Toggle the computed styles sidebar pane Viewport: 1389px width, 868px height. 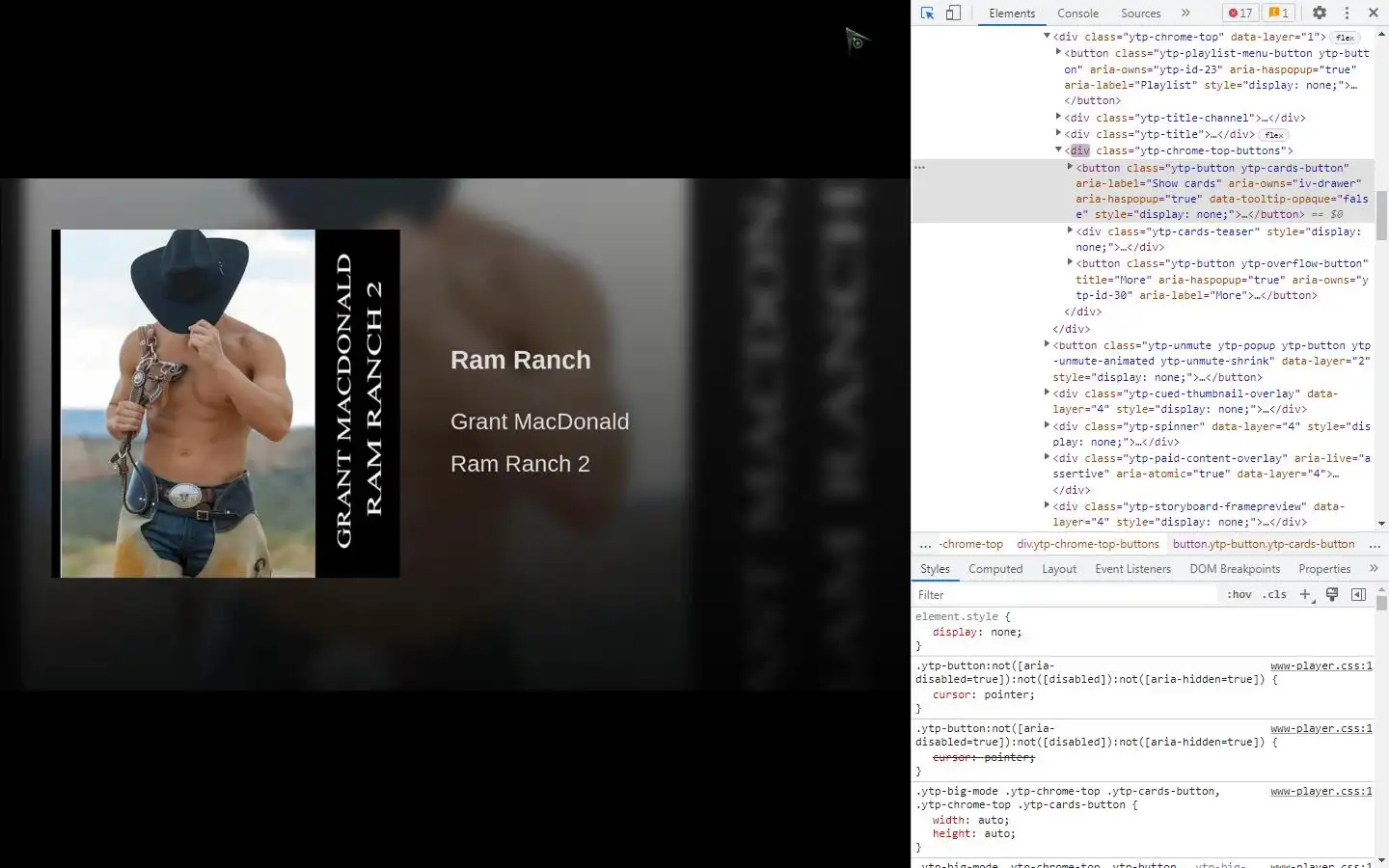click(x=1358, y=594)
